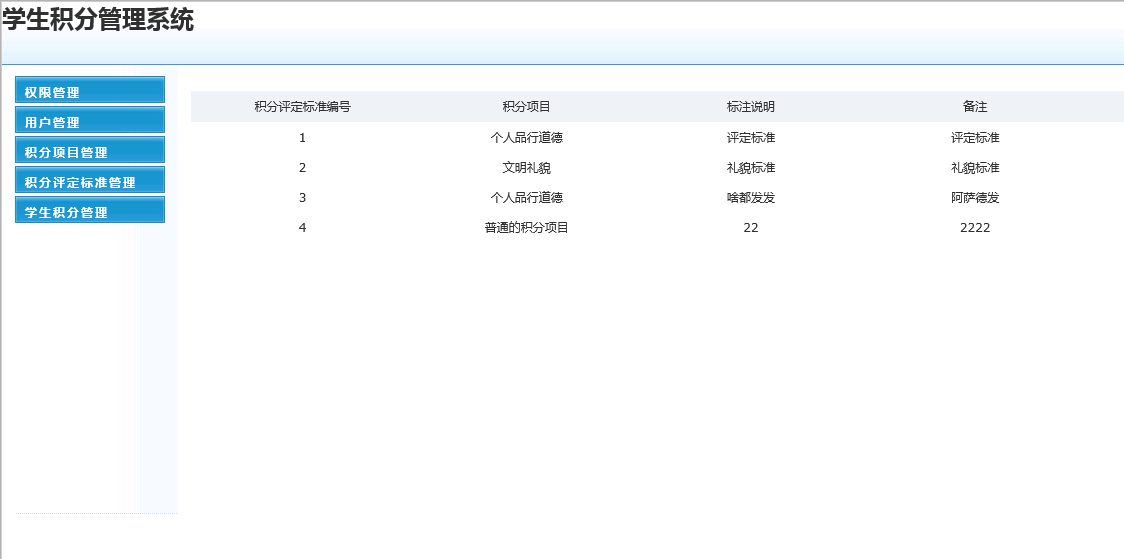
Task: Click 个人品行道德 in row 3
Action: (527, 198)
